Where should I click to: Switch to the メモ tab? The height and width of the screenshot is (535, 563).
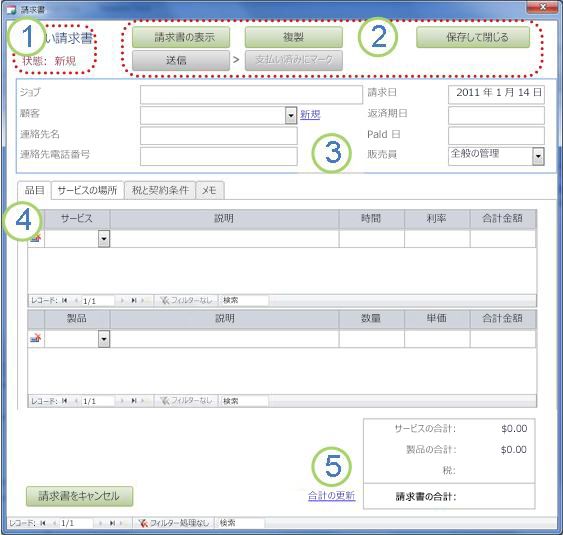click(x=210, y=190)
